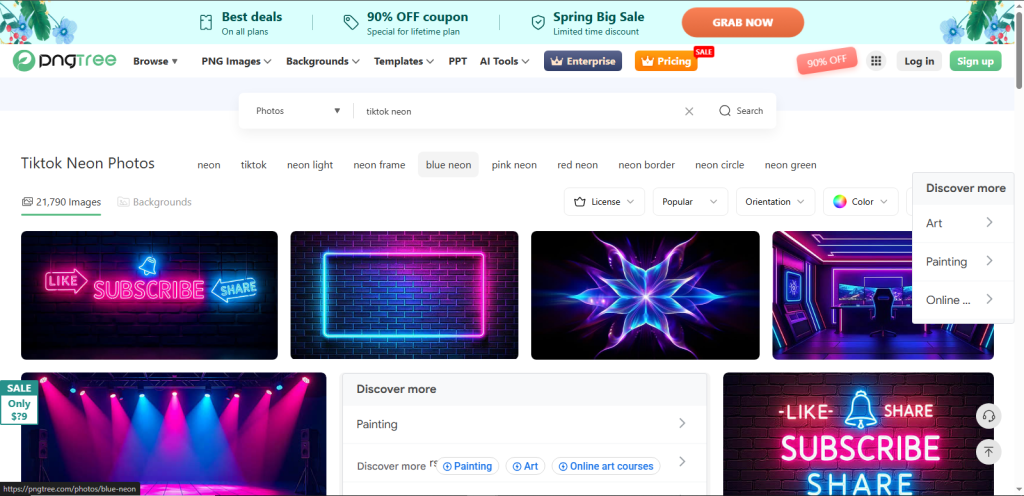
Task: Open the apps grid icon
Action: point(876,61)
